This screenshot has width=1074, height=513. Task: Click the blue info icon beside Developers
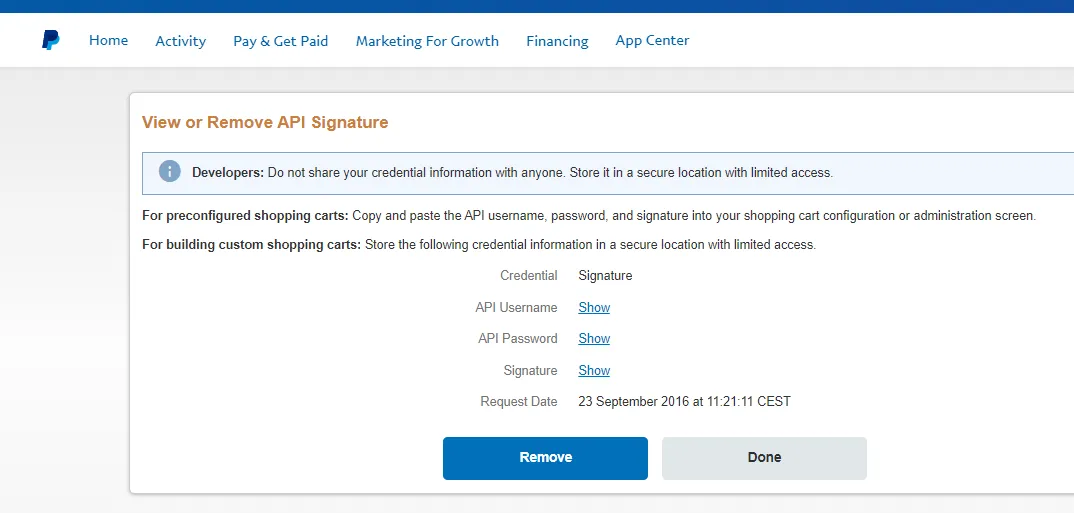[170, 171]
